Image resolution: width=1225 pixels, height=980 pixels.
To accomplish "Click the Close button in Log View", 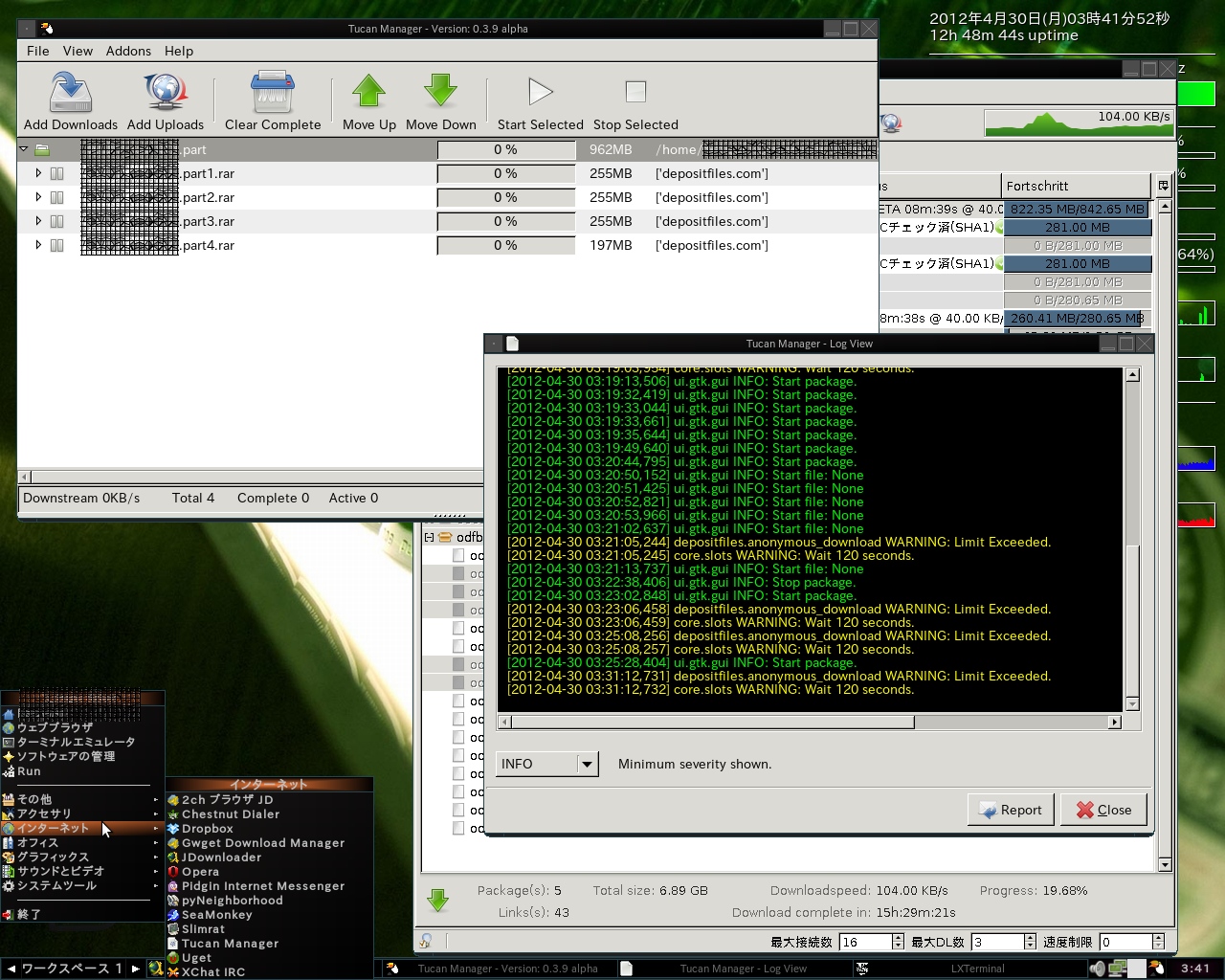I will pos(1102,810).
